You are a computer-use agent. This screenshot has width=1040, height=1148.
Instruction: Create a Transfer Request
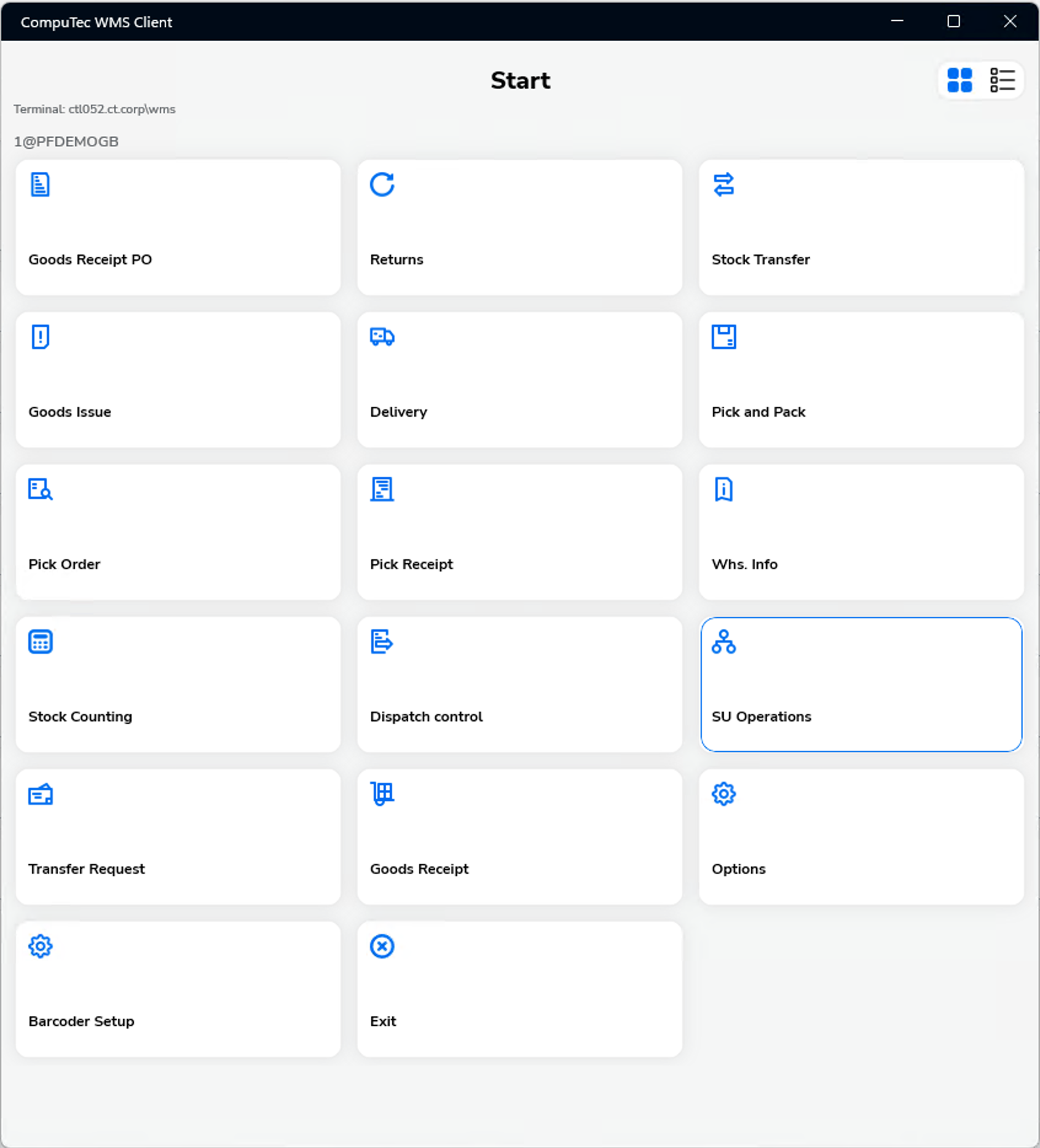point(178,836)
